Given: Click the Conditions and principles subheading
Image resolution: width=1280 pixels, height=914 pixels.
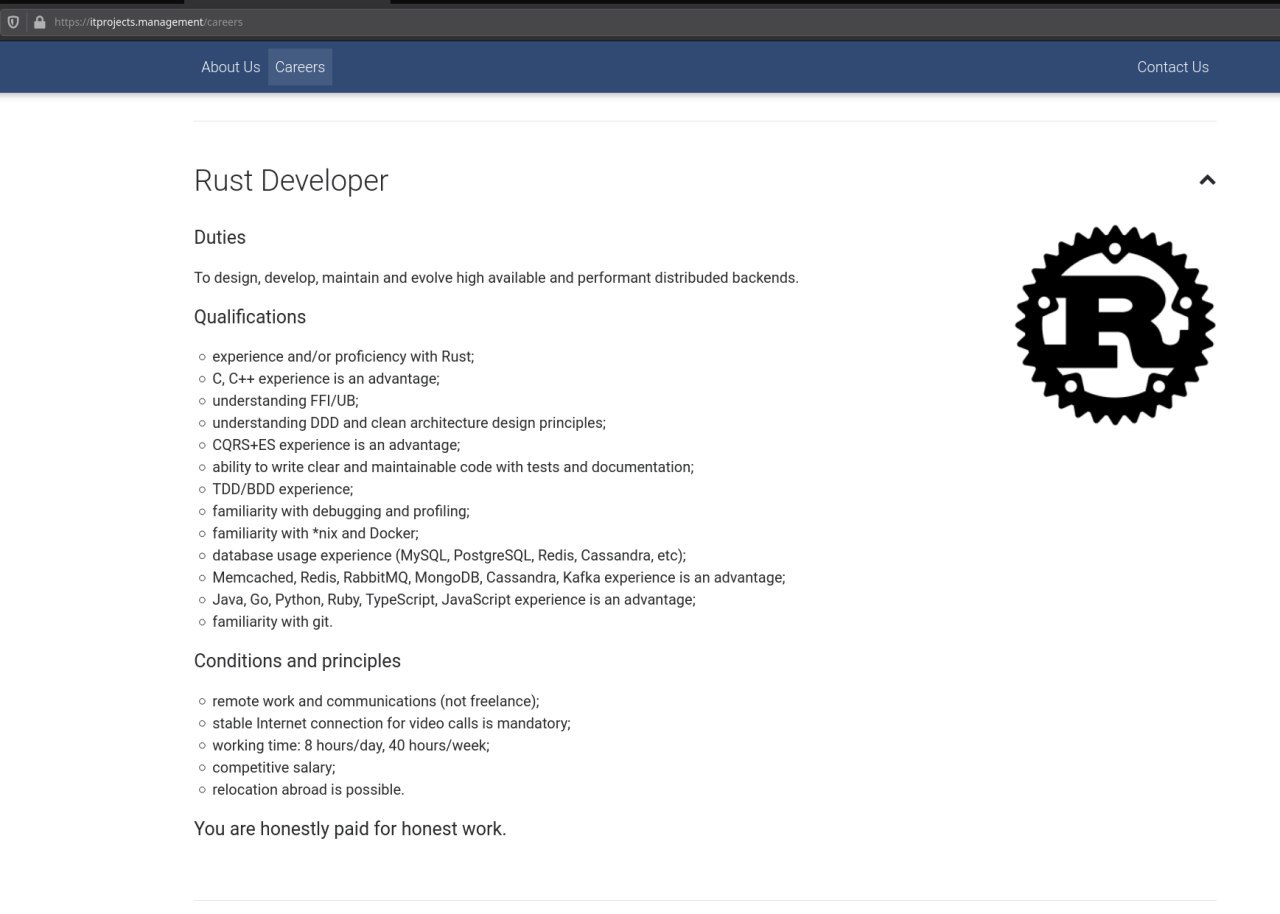Looking at the screenshot, I should 297,661.
